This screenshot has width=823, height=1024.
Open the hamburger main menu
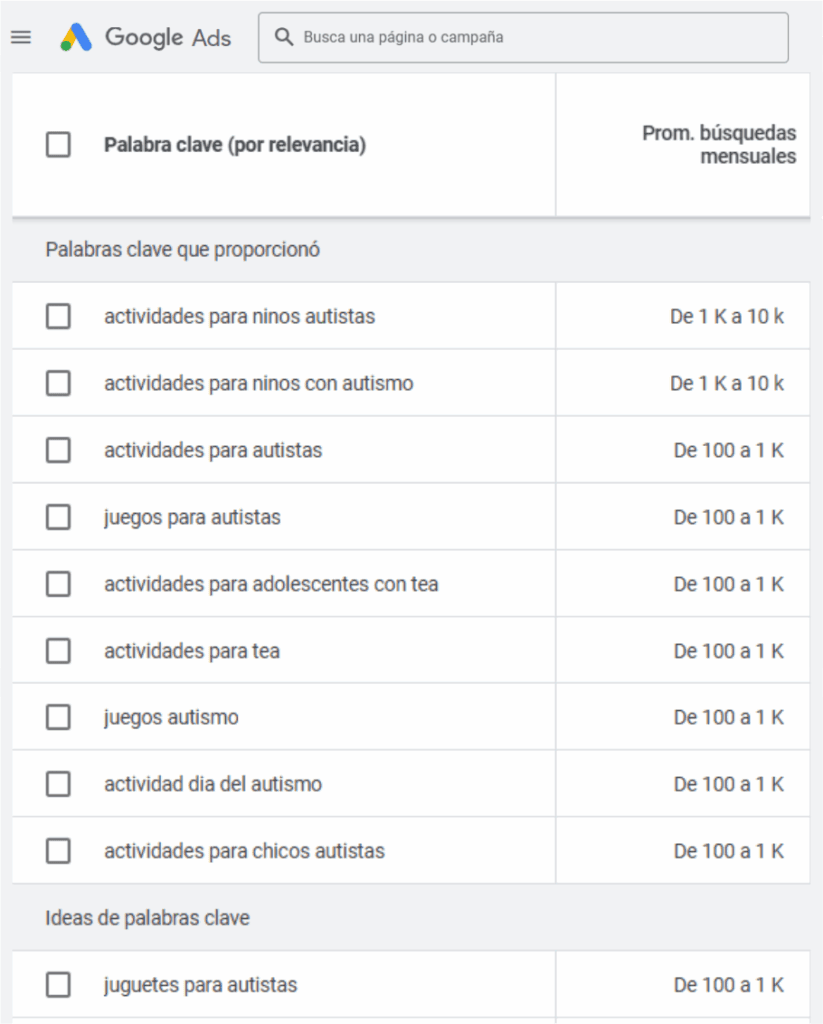21,38
